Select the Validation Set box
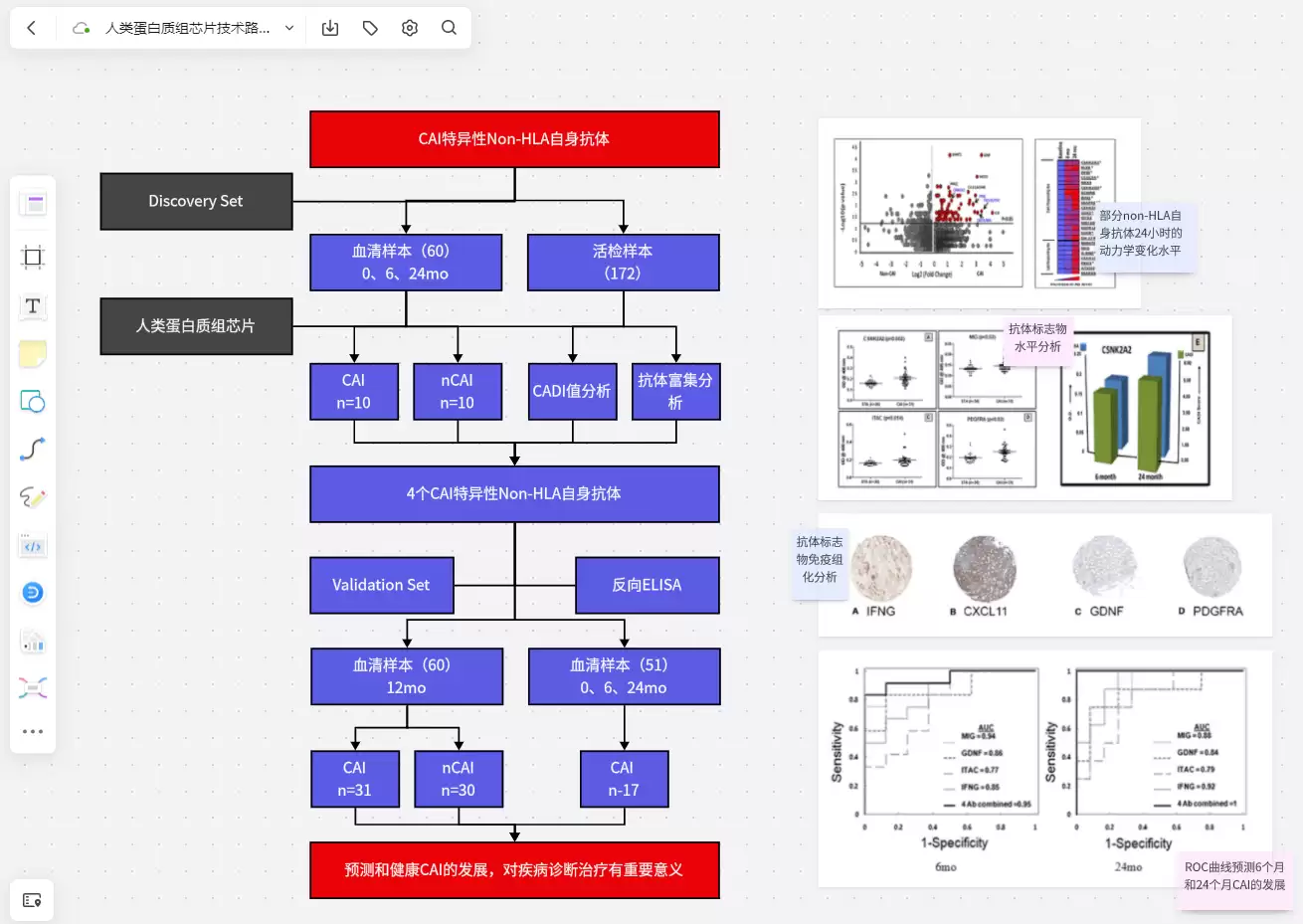 coord(381,585)
